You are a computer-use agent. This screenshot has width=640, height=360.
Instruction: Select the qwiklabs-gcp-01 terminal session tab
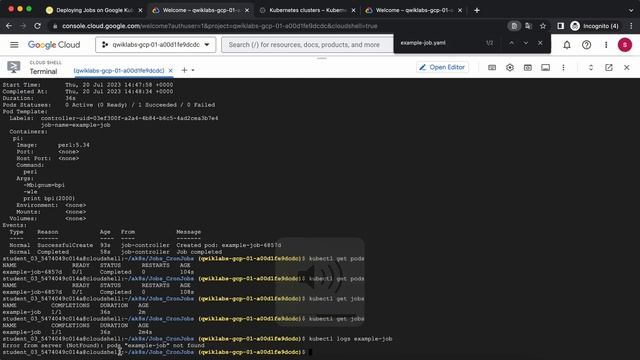(x=119, y=71)
